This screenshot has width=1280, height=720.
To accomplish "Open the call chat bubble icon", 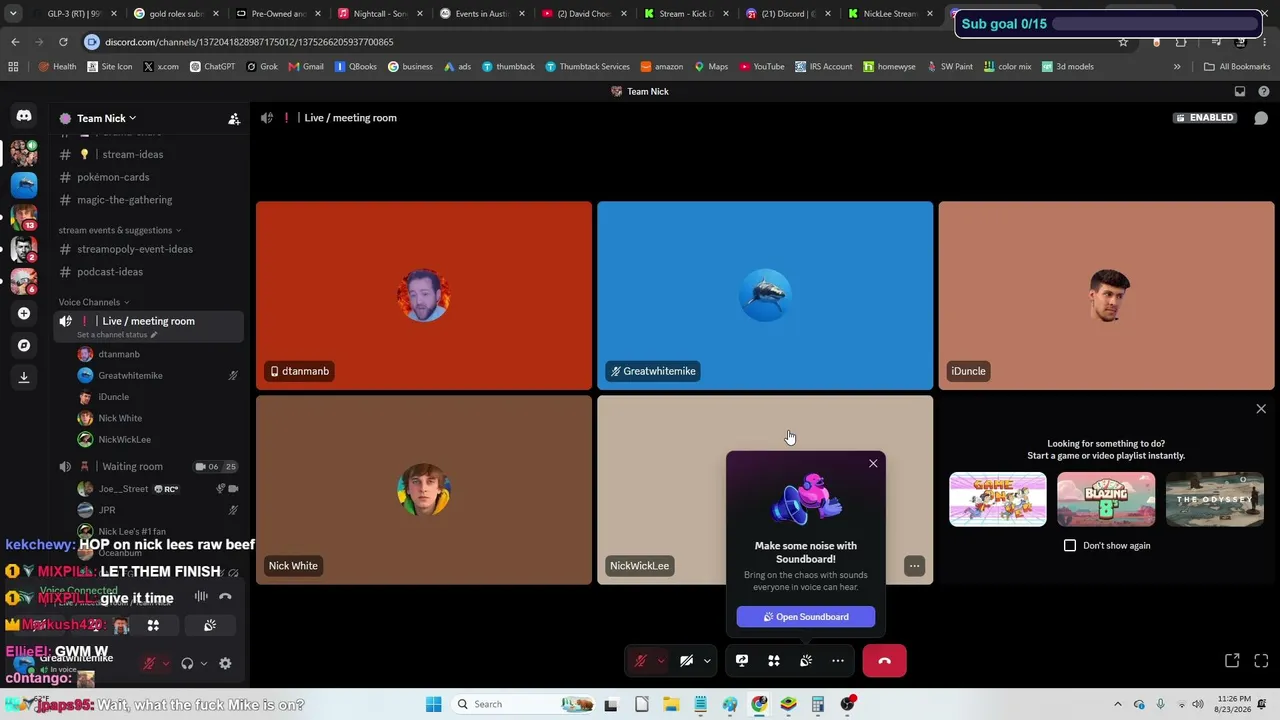I will [x=1261, y=118].
